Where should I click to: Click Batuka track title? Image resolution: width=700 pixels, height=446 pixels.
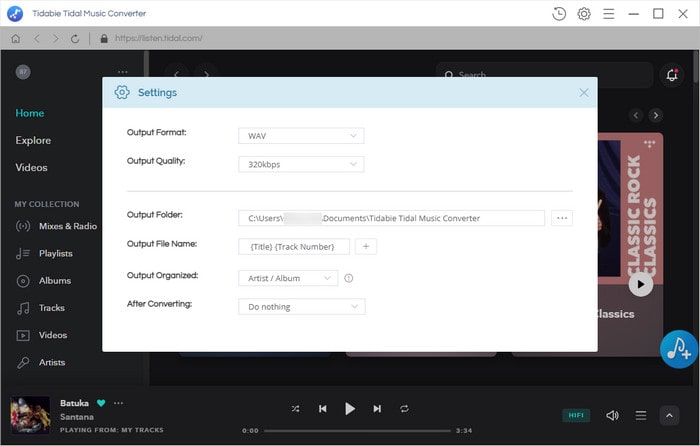74,403
